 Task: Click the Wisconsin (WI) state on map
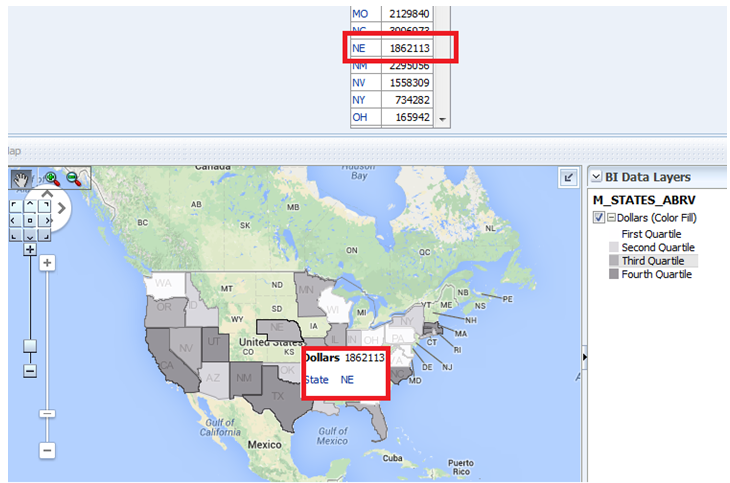click(x=334, y=307)
